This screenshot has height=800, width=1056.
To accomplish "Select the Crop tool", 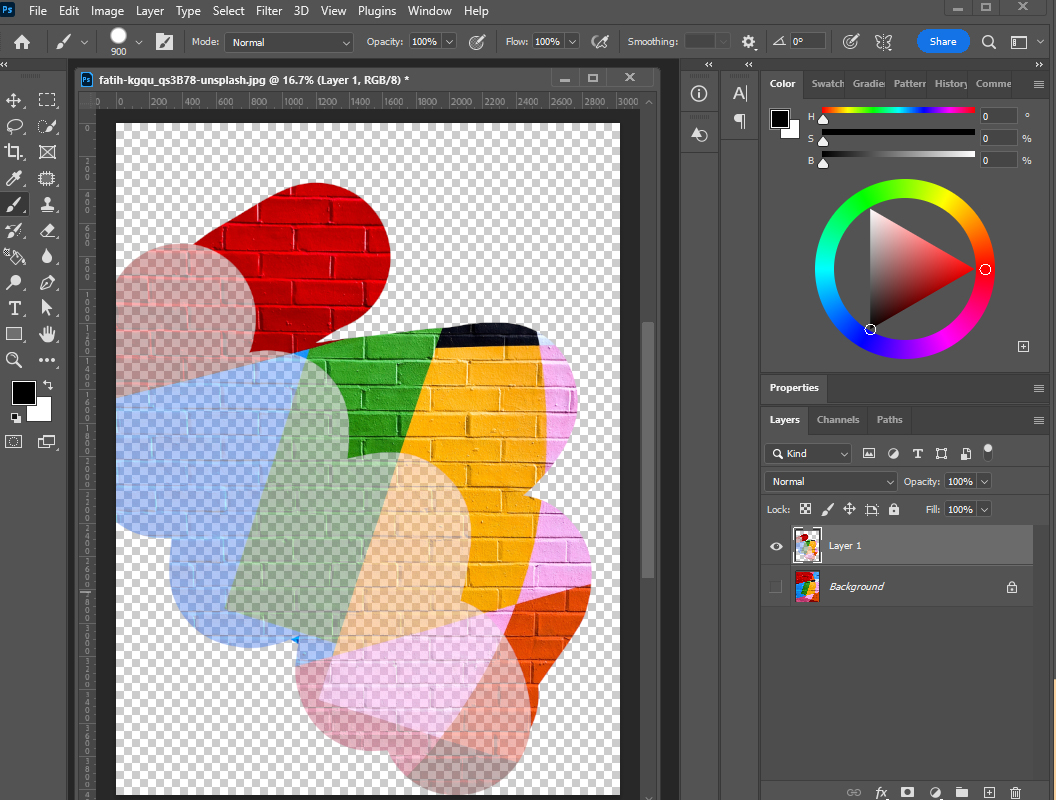I will pyautogui.click(x=13, y=152).
